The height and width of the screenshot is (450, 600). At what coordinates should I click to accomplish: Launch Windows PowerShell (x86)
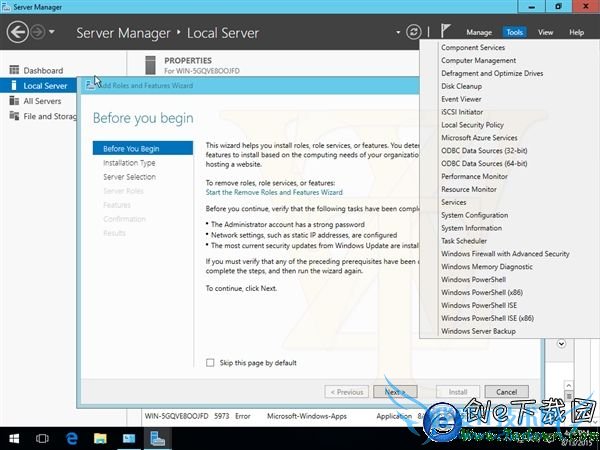click(482, 292)
